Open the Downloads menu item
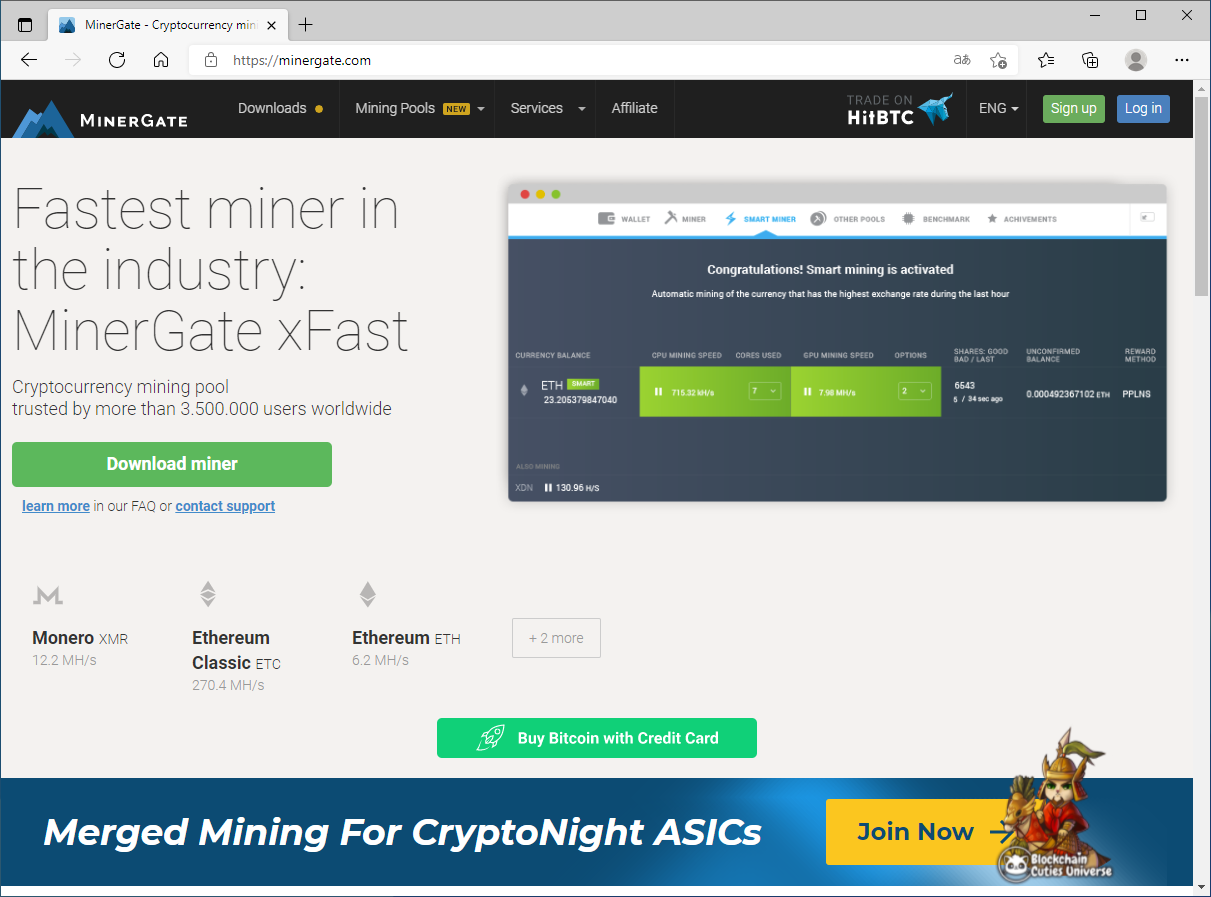1211x897 pixels. (280, 108)
